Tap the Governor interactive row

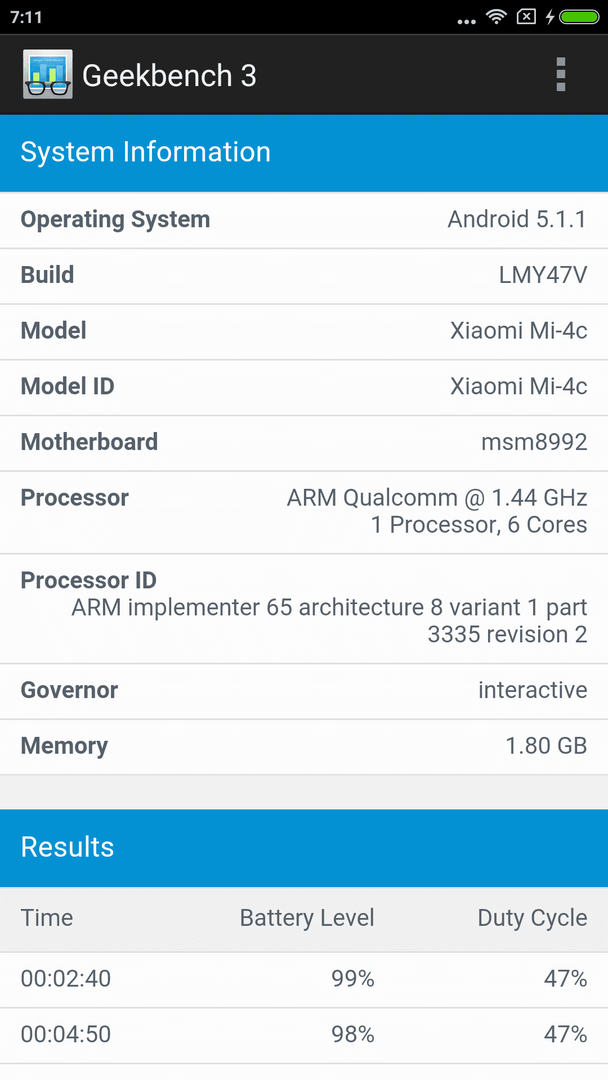click(304, 692)
